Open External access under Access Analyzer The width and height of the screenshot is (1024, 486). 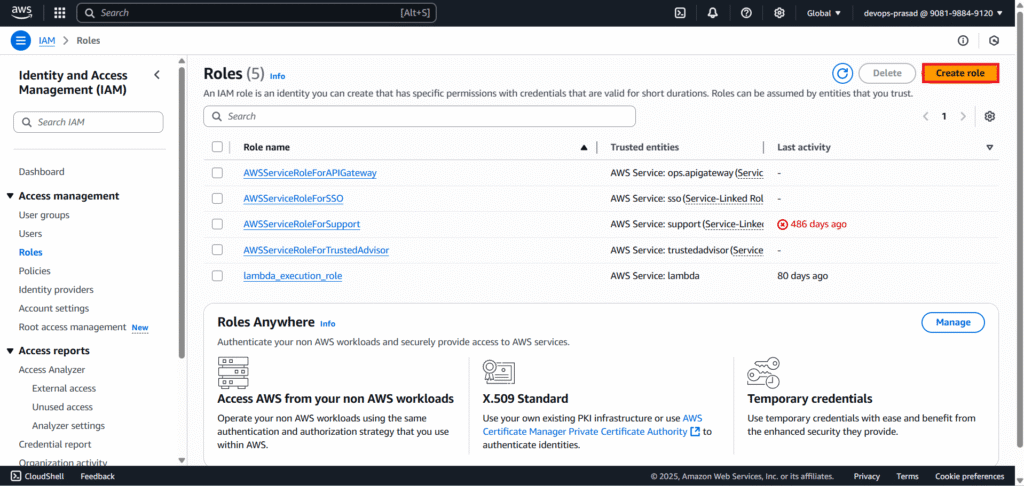click(64, 388)
